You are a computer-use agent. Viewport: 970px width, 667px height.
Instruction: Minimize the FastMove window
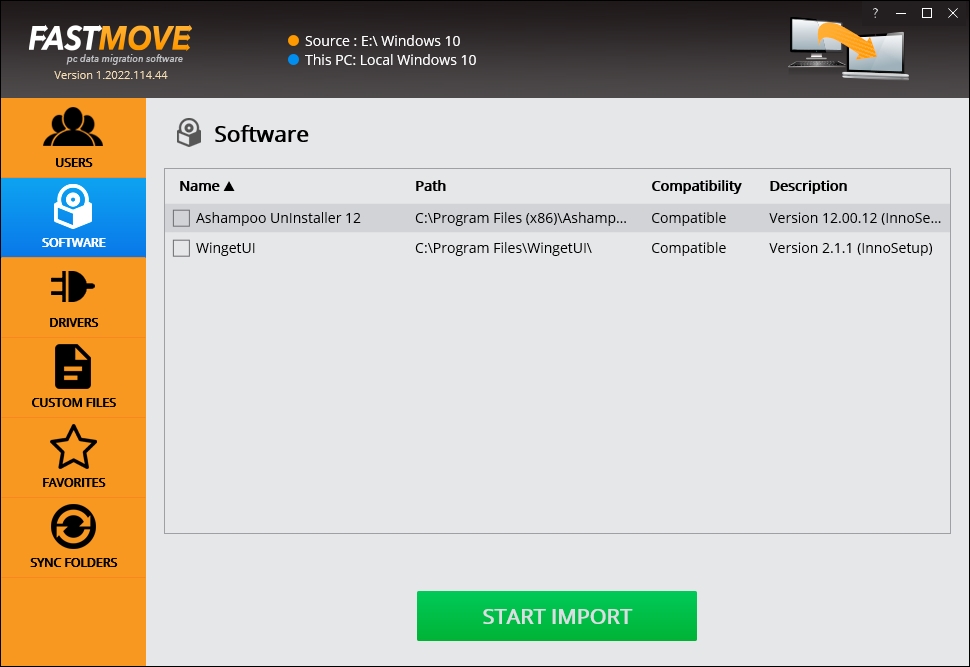click(901, 13)
